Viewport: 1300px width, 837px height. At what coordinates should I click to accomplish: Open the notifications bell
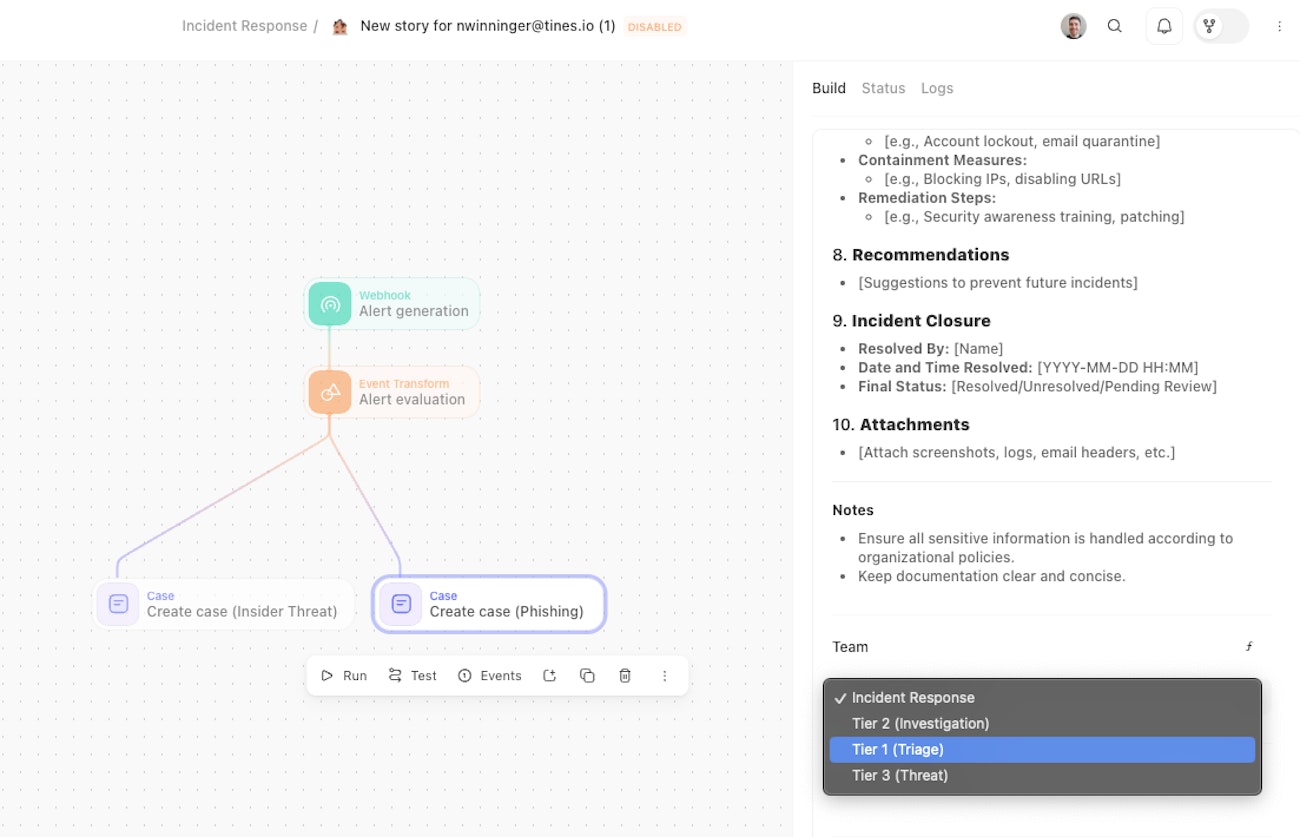1164,27
